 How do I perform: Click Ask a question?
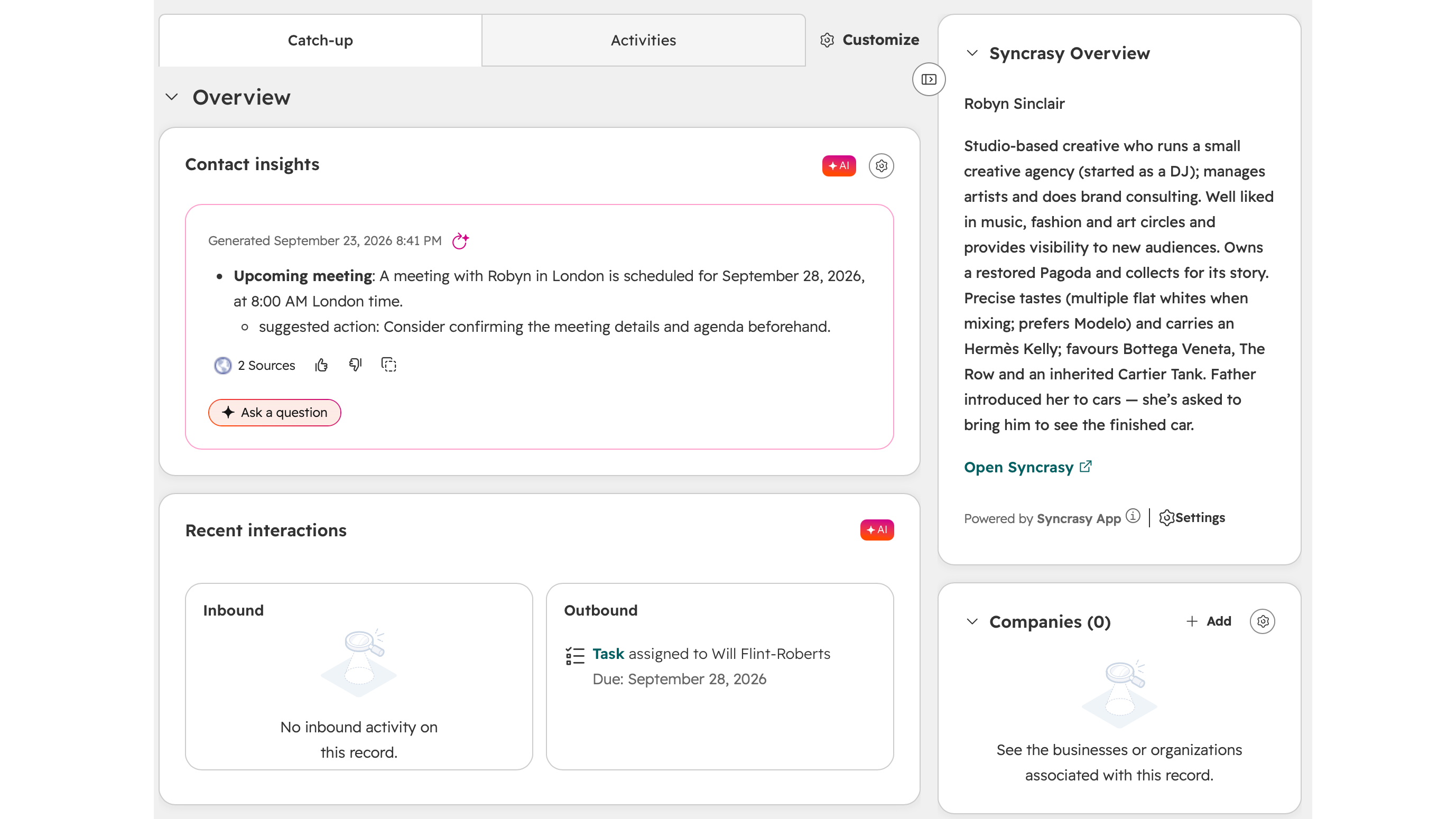click(275, 413)
